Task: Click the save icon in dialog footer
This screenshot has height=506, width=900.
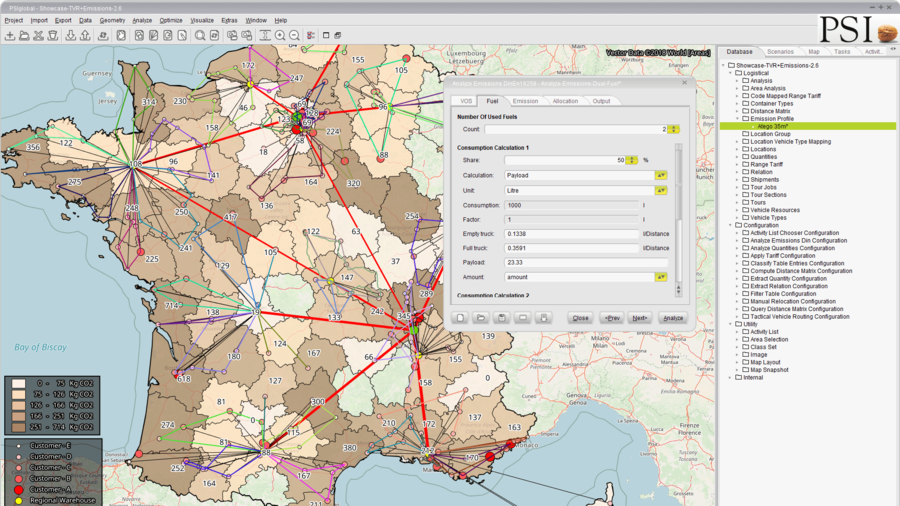Action: (x=502, y=318)
